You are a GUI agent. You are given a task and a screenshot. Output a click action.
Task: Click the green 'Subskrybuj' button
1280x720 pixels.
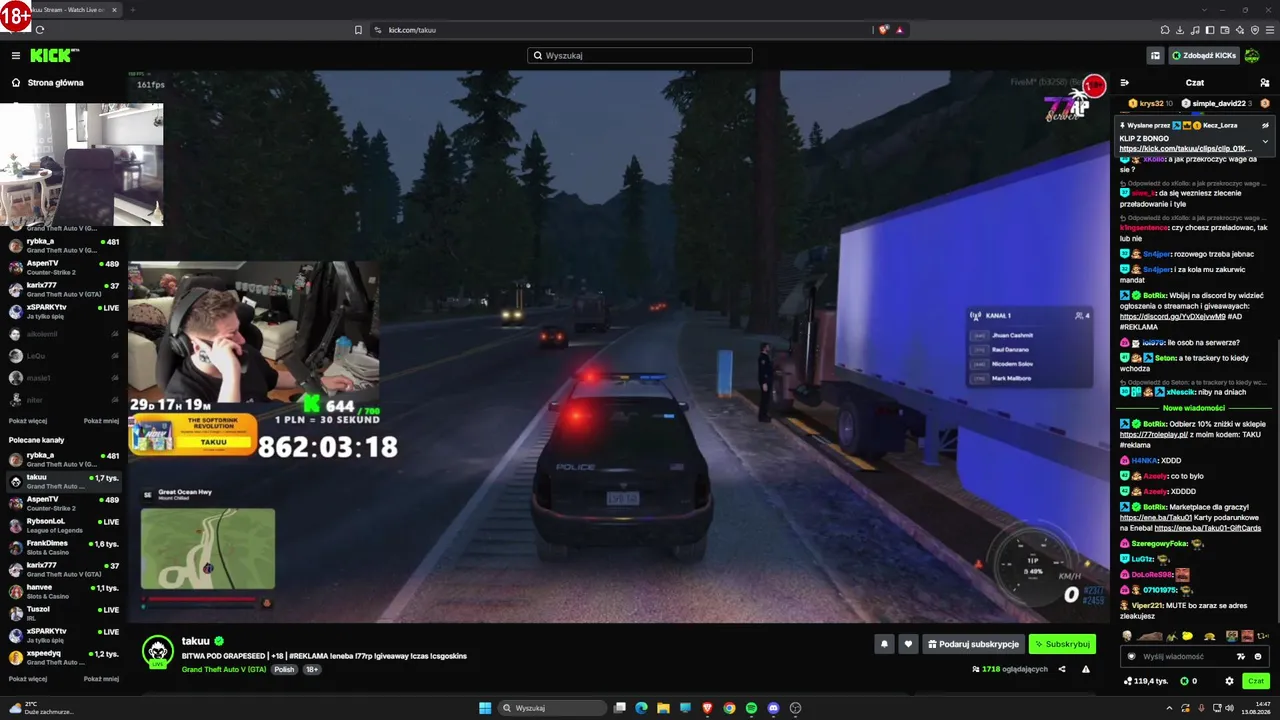pyautogui.click(x=1062, y=645)
